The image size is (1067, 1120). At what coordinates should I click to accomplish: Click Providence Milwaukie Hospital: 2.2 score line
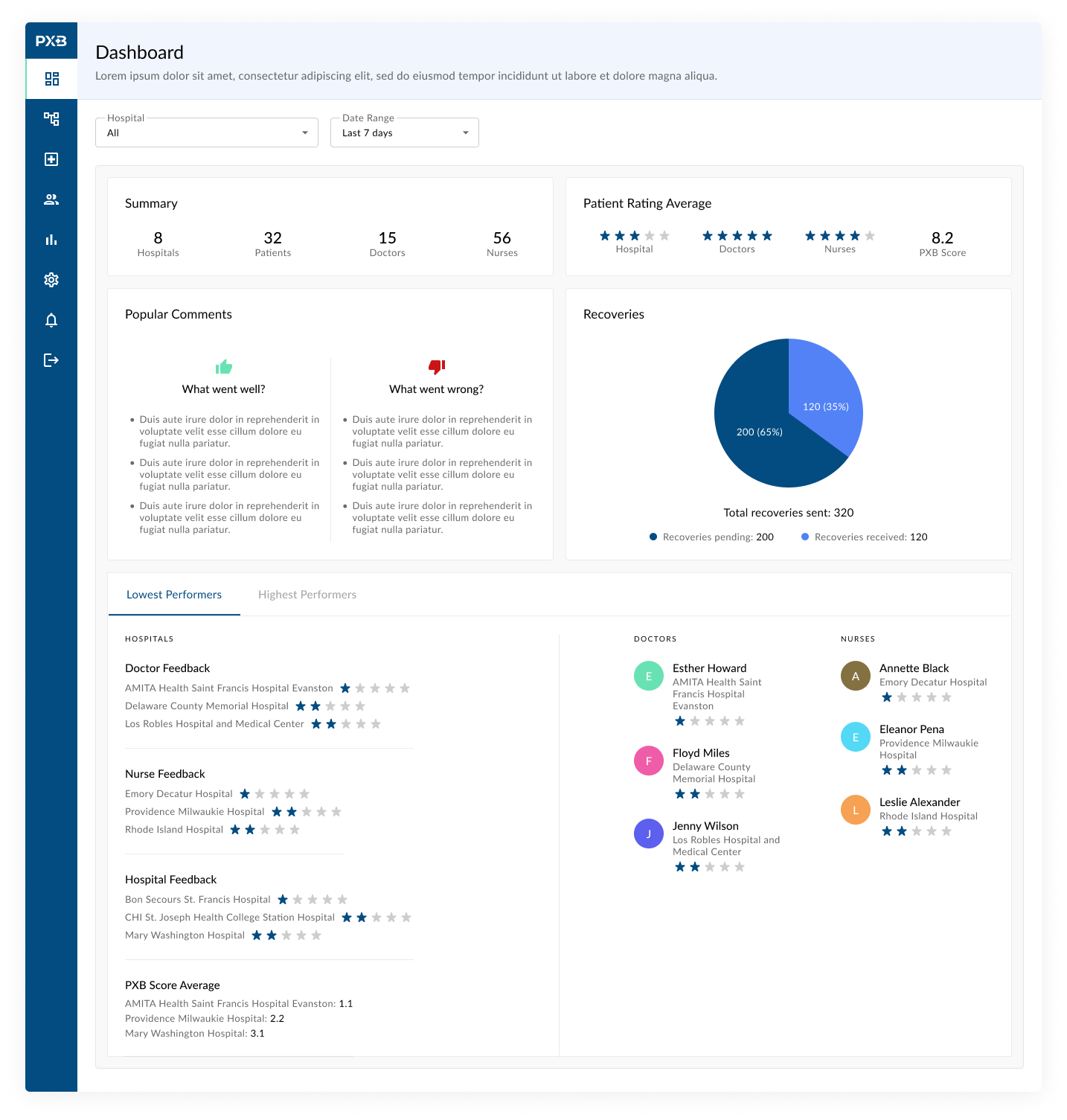pyautogui.click(x=205, y=1019)
